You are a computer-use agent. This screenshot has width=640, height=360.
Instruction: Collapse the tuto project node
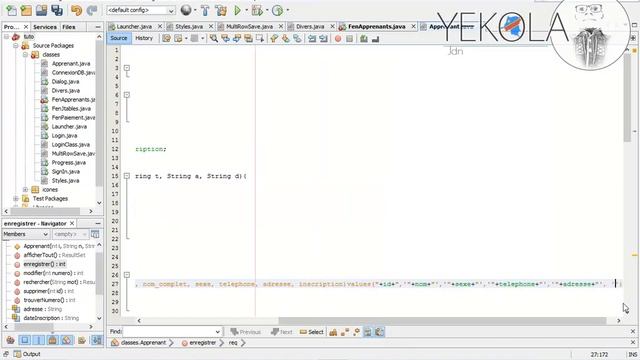(7, 37)
